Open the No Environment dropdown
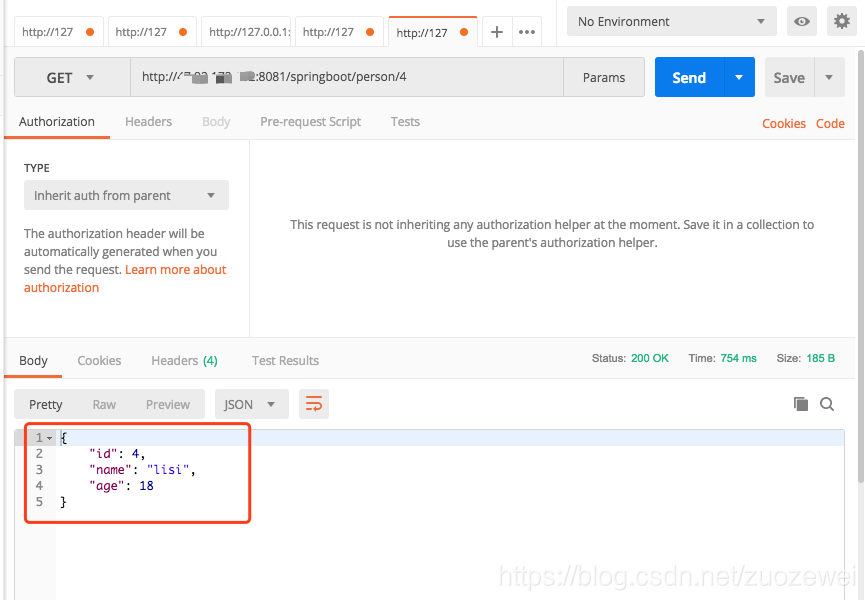The image size is (865, 600). pos(671,22)
